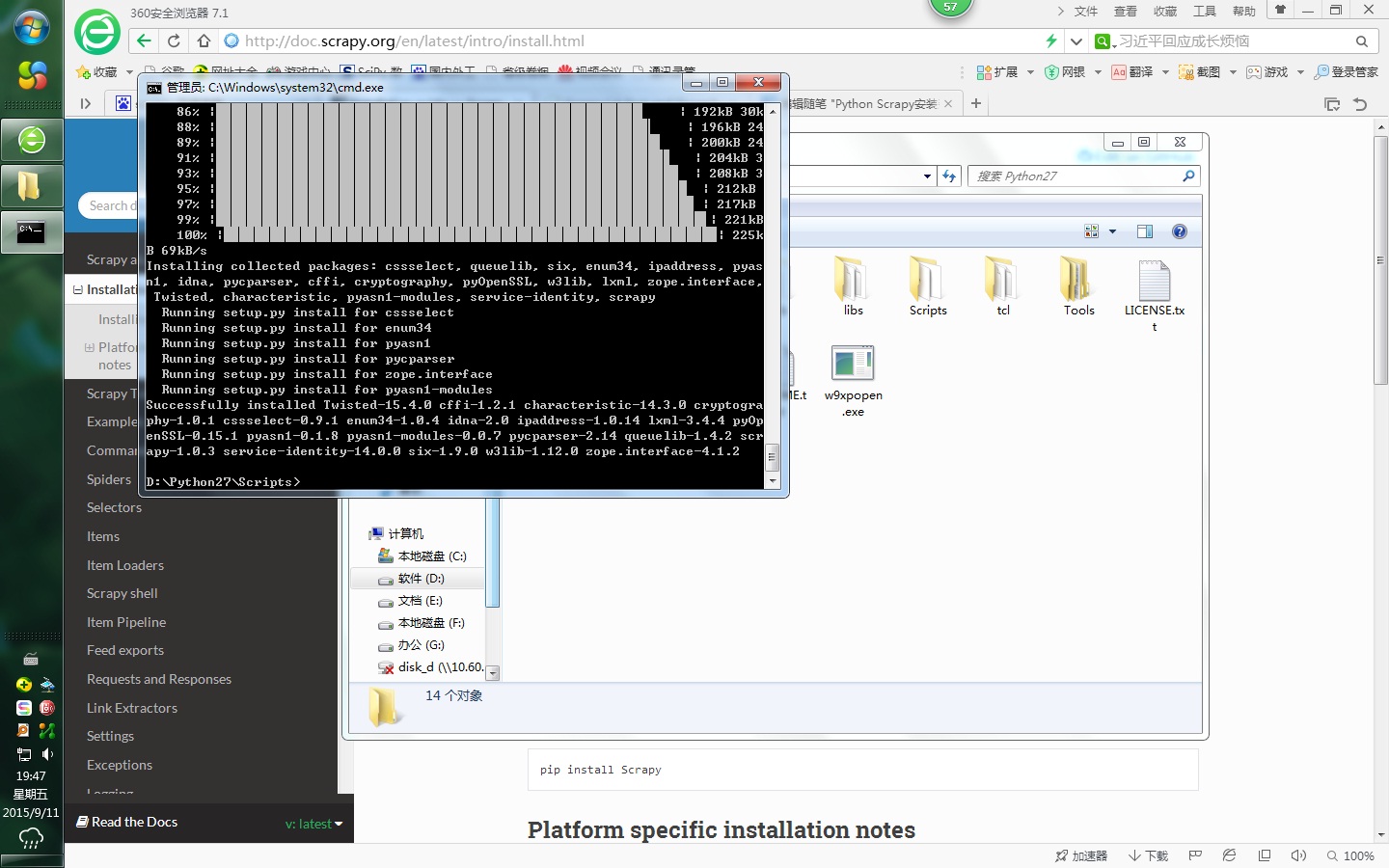Screen dimensions: 1389x868
Task: Select the Scripts folder
Action: (x=928, y=286)
